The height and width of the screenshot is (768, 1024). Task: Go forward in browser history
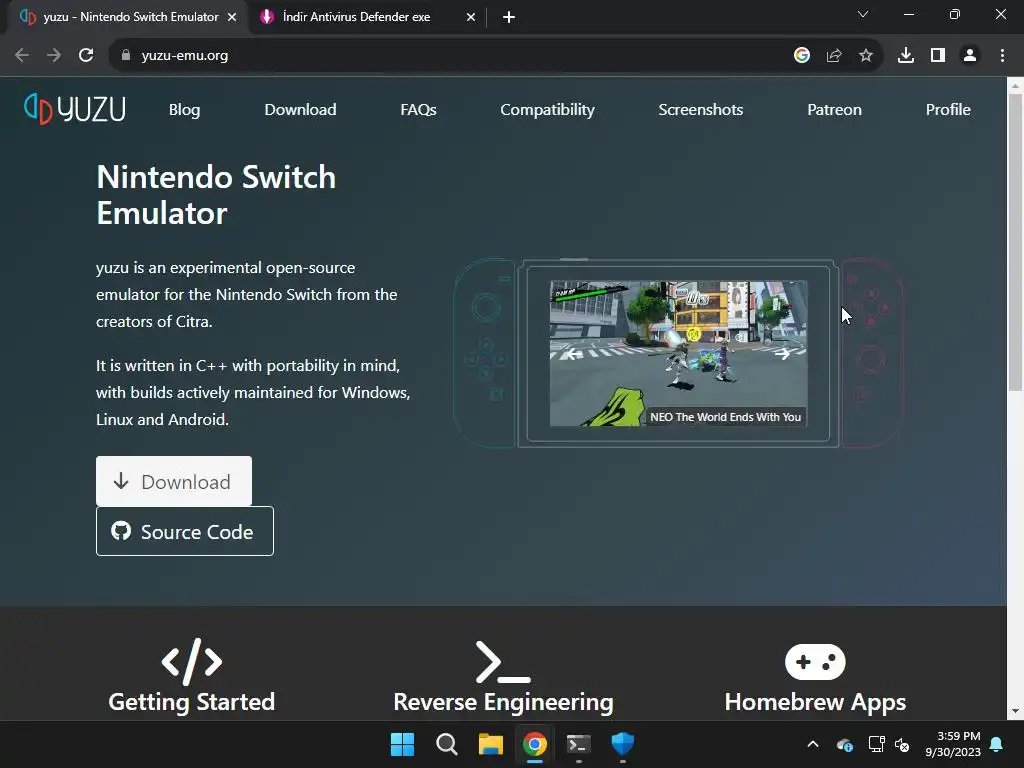click(54, 56)
